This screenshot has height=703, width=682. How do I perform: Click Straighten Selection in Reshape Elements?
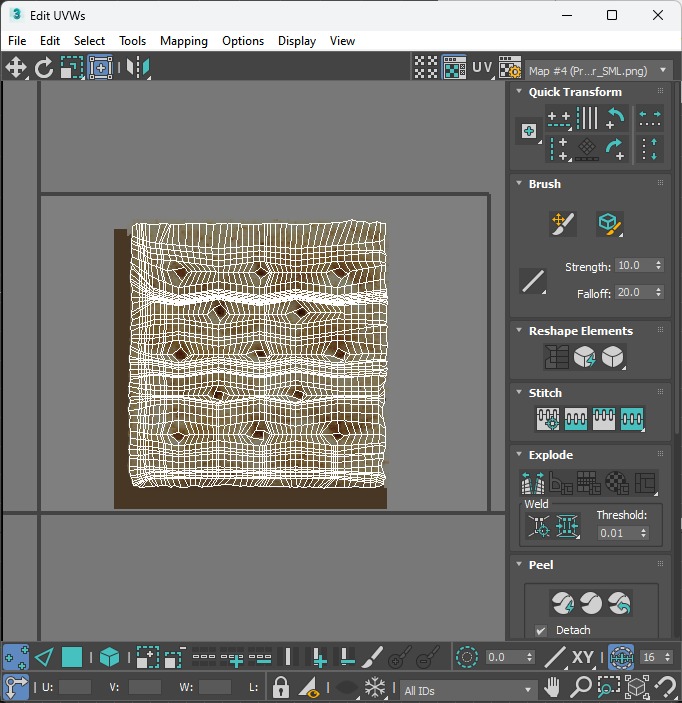[x=556, y=357]
